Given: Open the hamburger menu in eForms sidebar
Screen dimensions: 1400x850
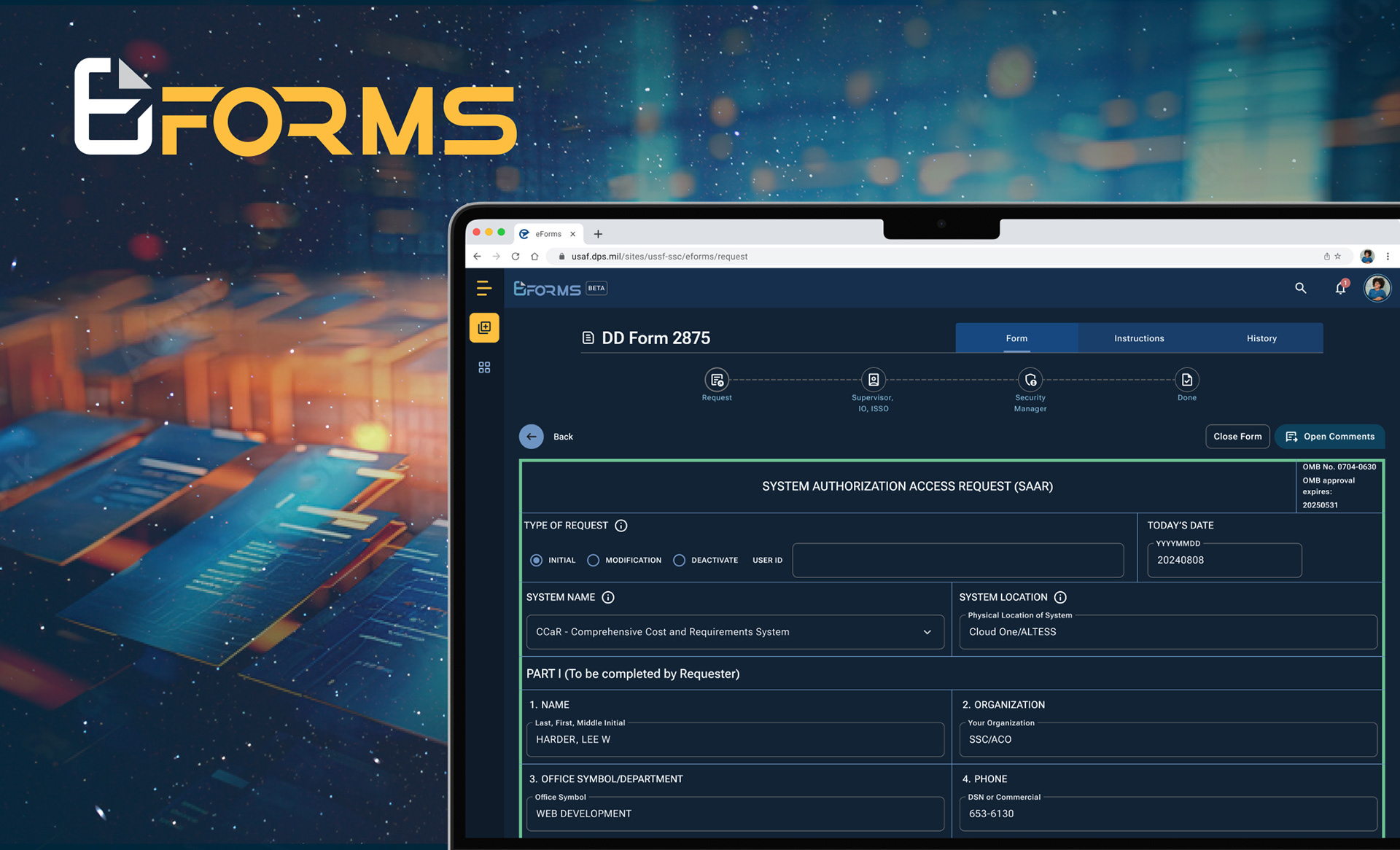Looking at the screenshot, I should 483,288.
